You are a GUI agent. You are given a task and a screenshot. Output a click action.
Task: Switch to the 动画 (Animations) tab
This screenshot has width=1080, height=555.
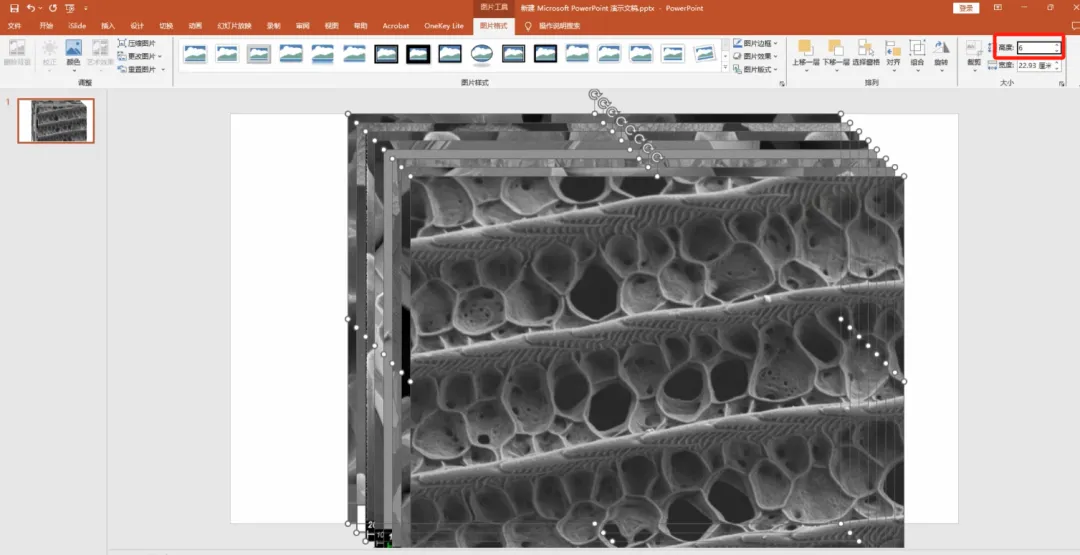(x=195, y=25)
